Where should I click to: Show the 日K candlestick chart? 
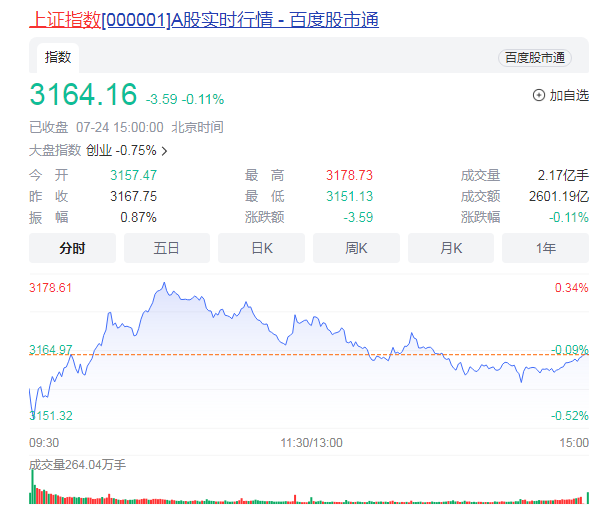click(262, 248)
